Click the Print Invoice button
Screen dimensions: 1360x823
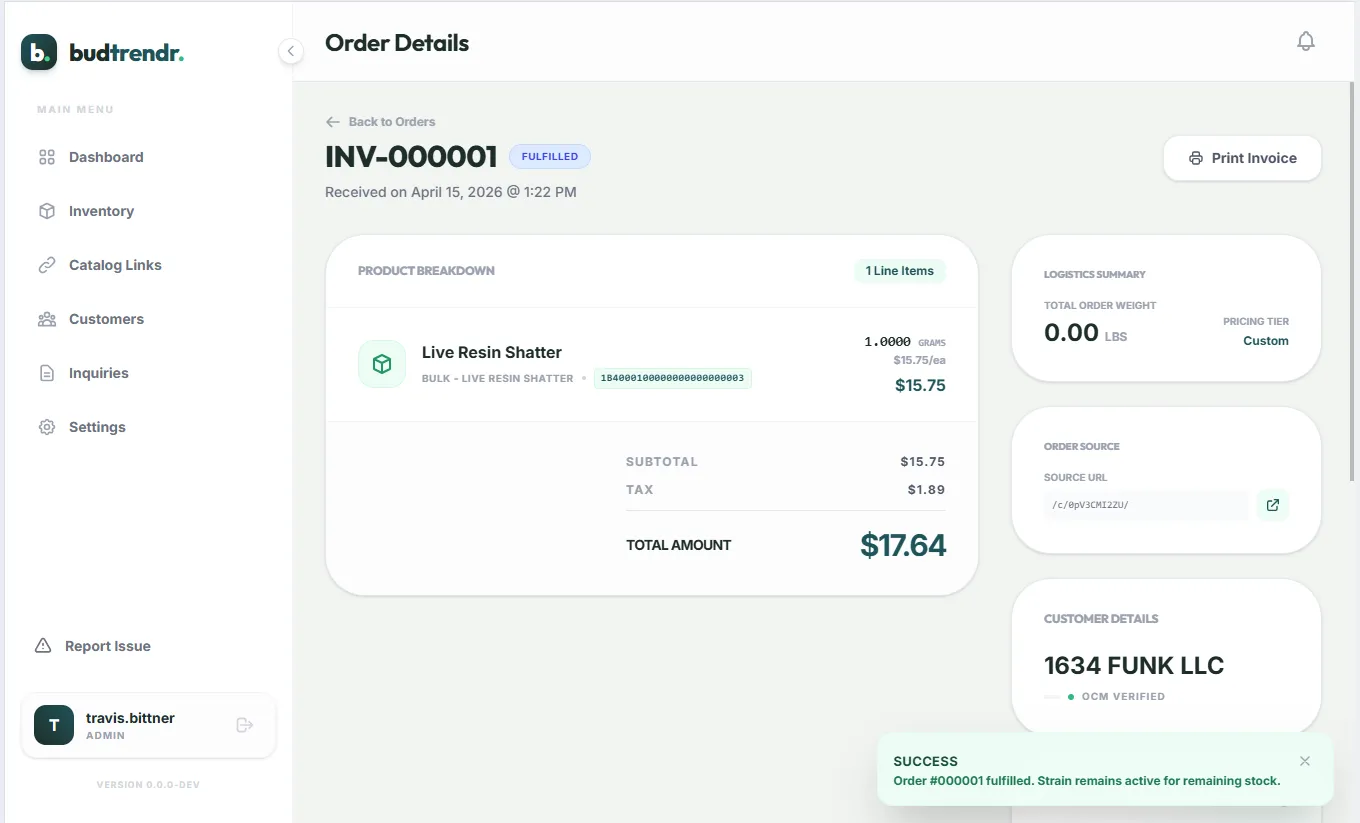(x=1242, y=158)
